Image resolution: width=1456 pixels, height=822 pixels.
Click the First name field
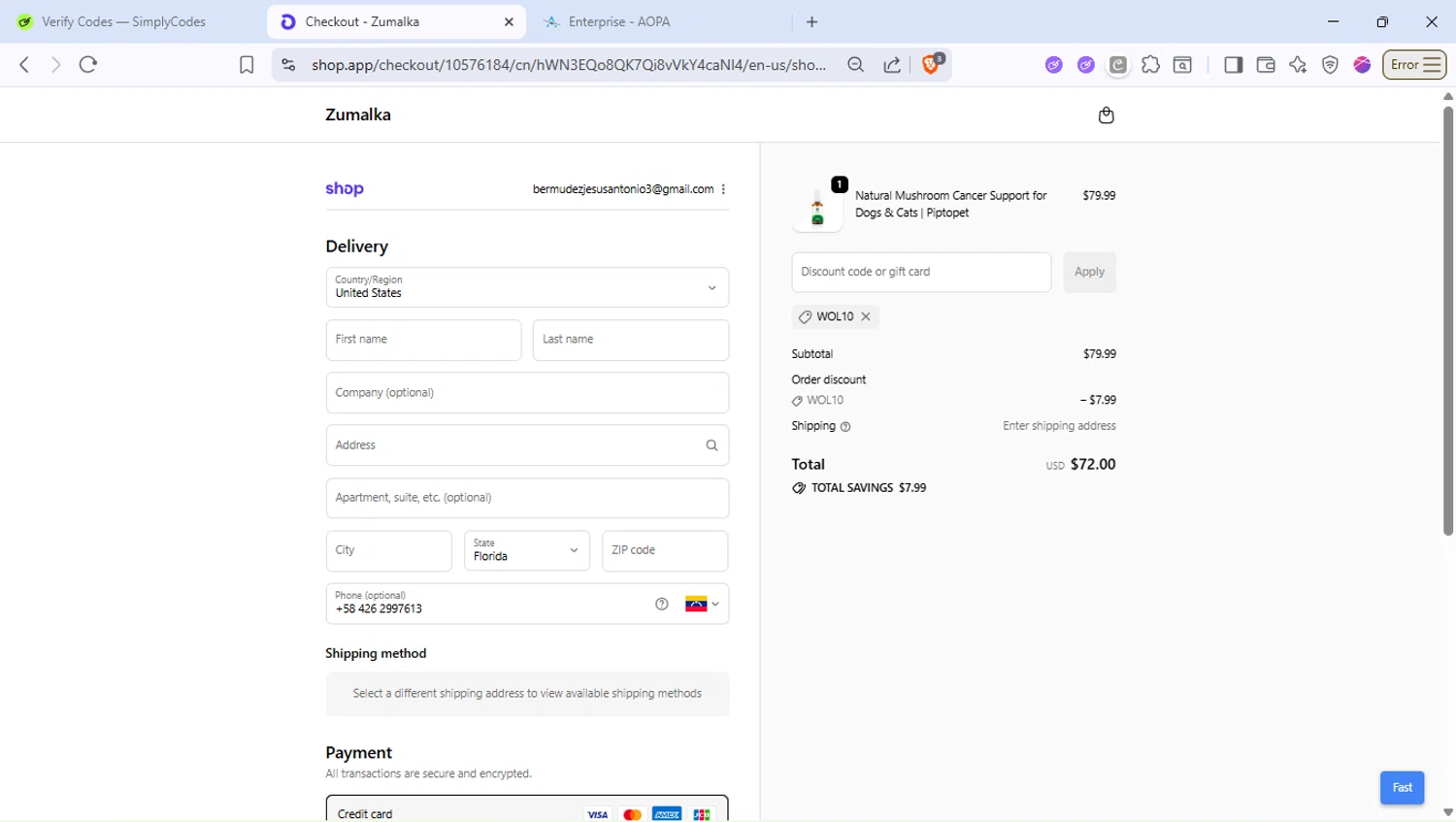tap(423, 340)
